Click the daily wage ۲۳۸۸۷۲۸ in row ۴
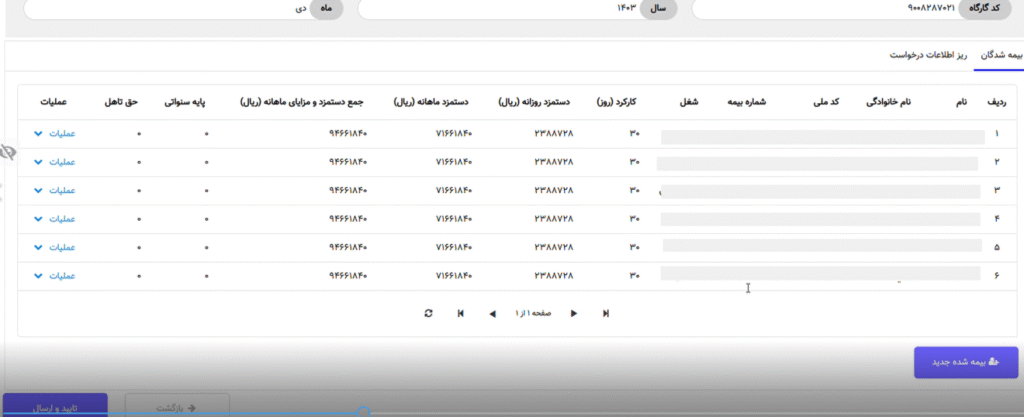The image size is (1024, 417). (554, 219)
